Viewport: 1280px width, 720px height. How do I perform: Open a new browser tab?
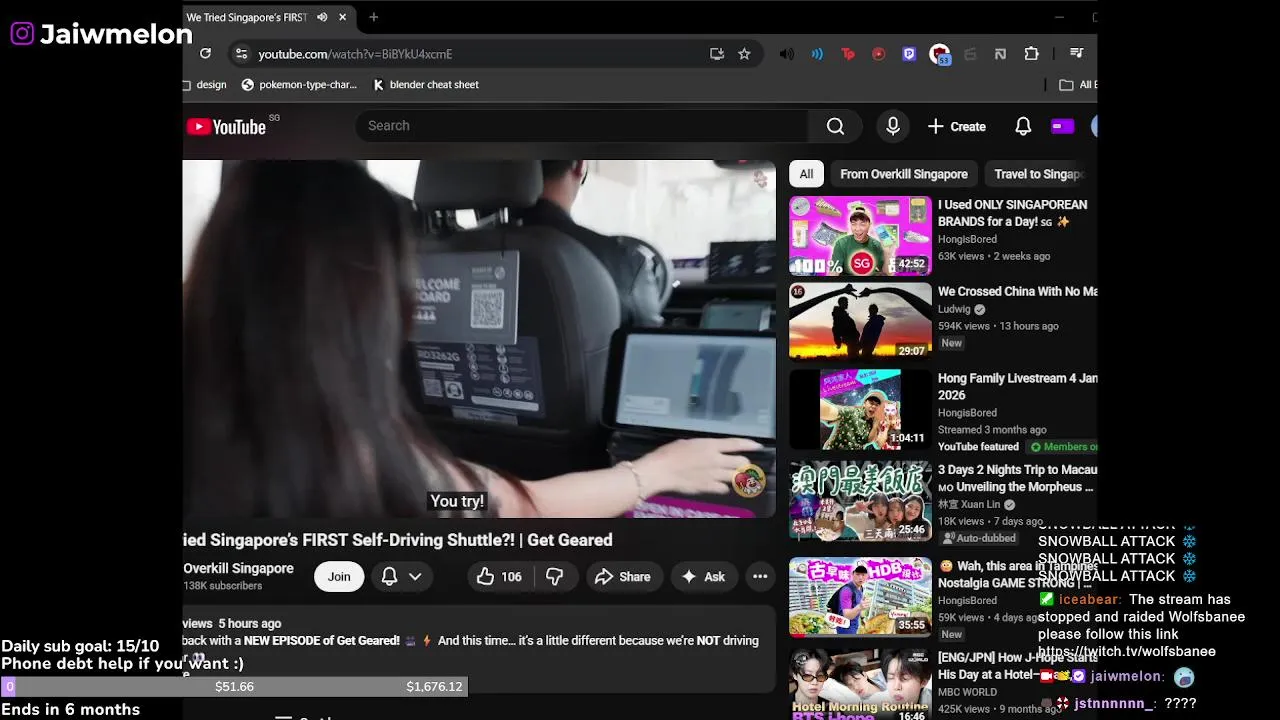(373, 17)
